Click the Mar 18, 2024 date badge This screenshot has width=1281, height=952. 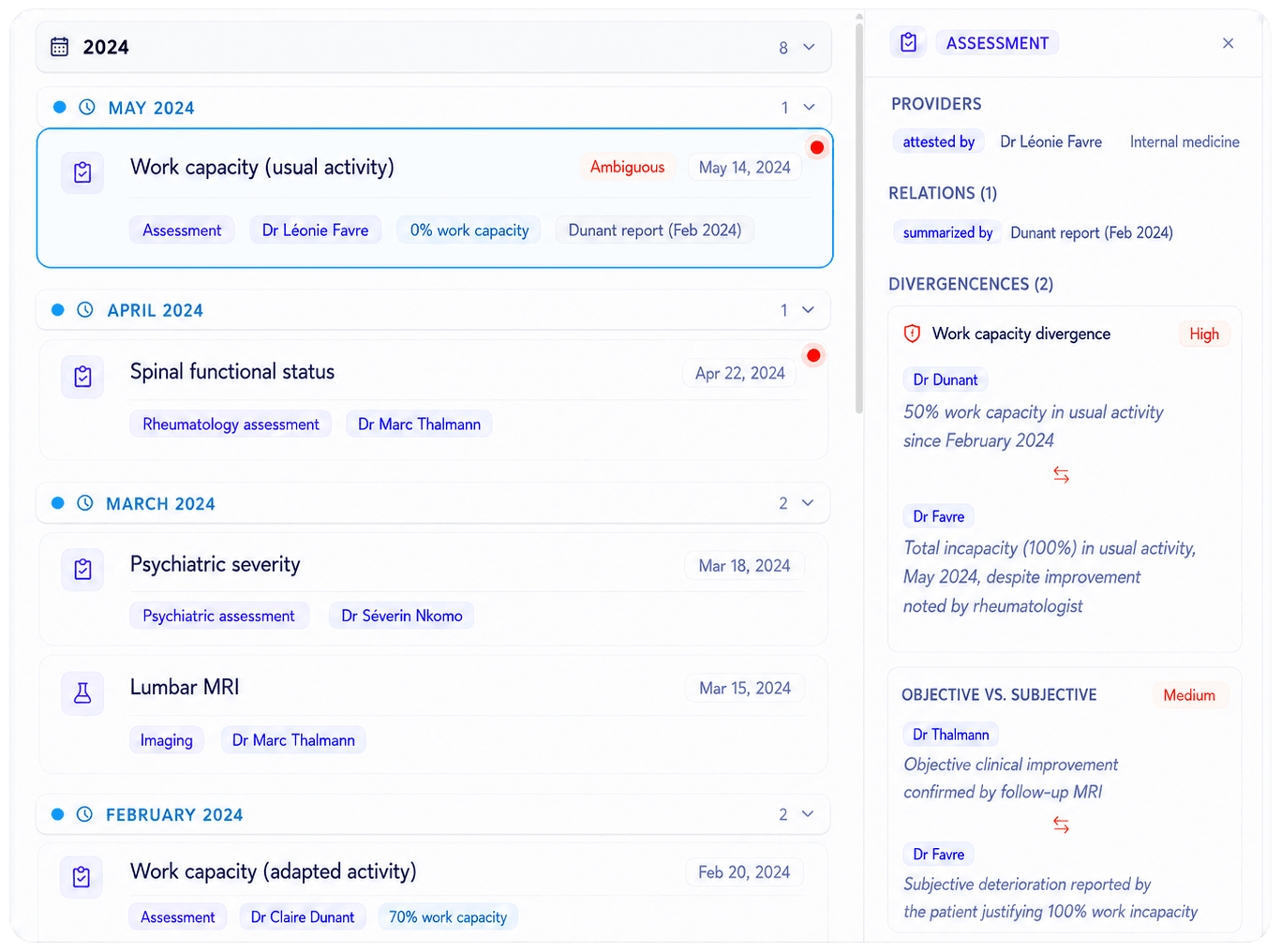pos(745,565)
